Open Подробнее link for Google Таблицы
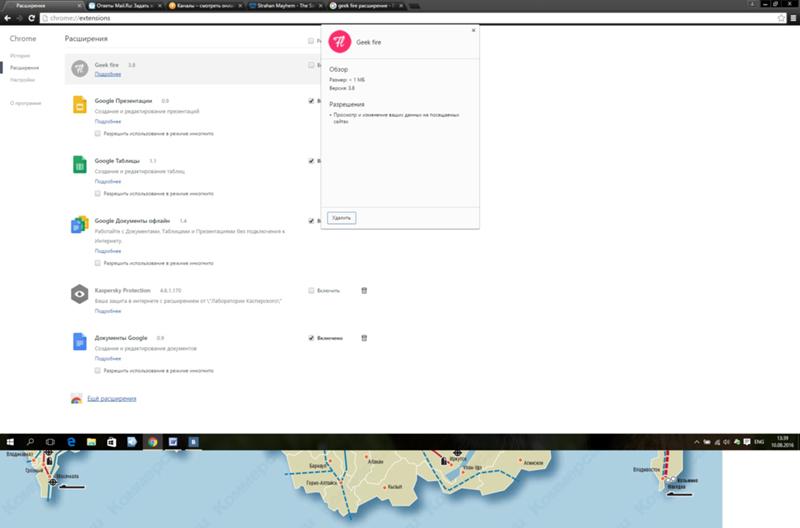 (108, 181)
